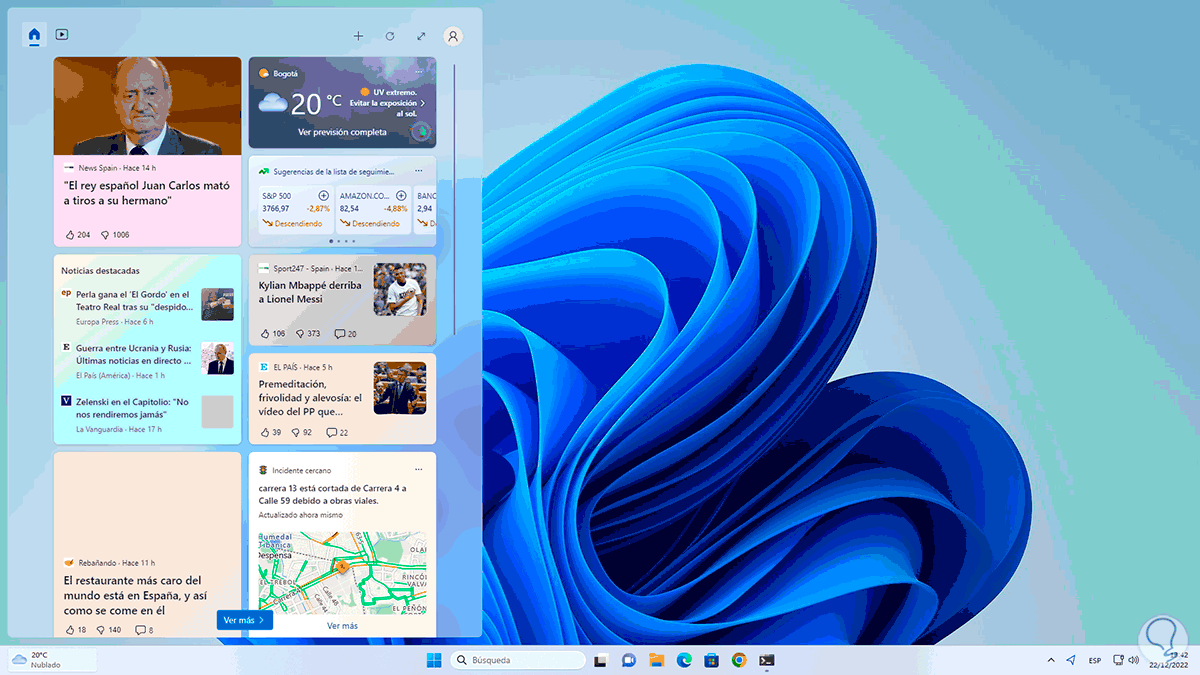Click the widgets panel vertical scrollbar
This screenshot has height=675, width=1200.
(454, 200)
